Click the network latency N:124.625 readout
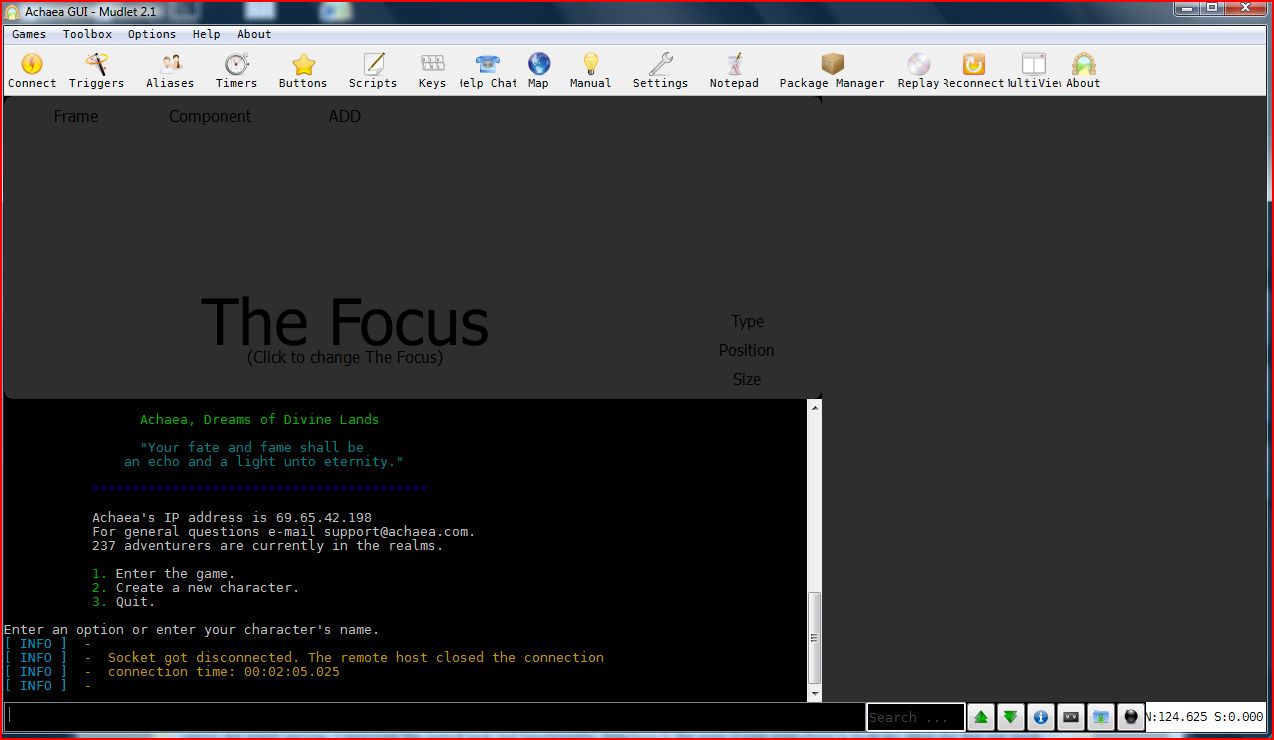This screenshot has height=740, width=1274. tap(1174, 717)
